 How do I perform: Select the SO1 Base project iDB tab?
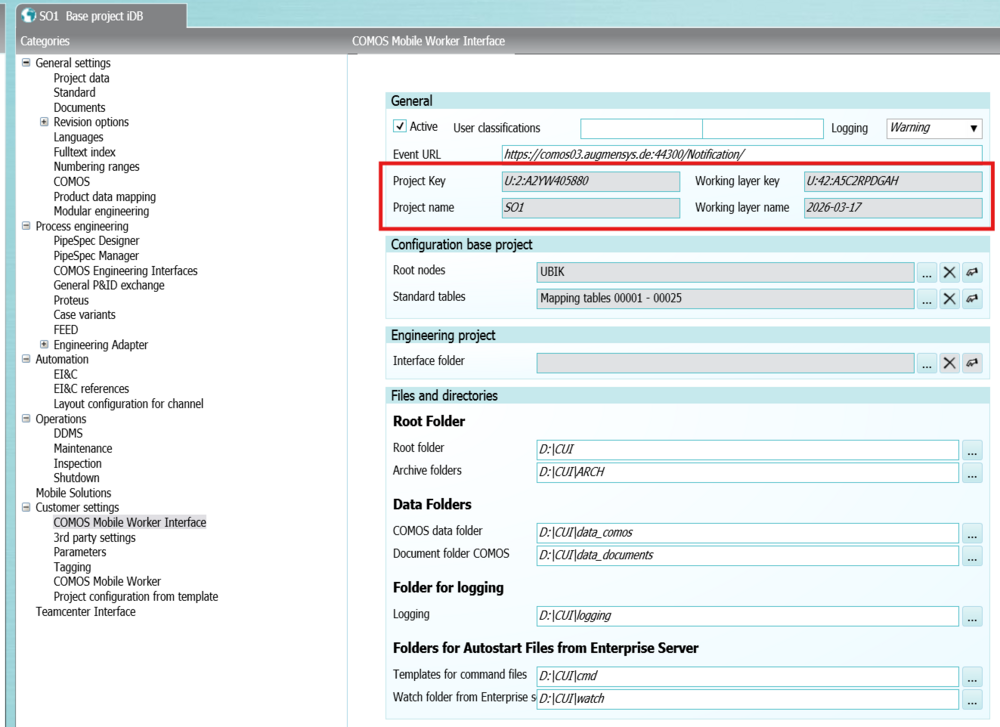tap(102, 16)
